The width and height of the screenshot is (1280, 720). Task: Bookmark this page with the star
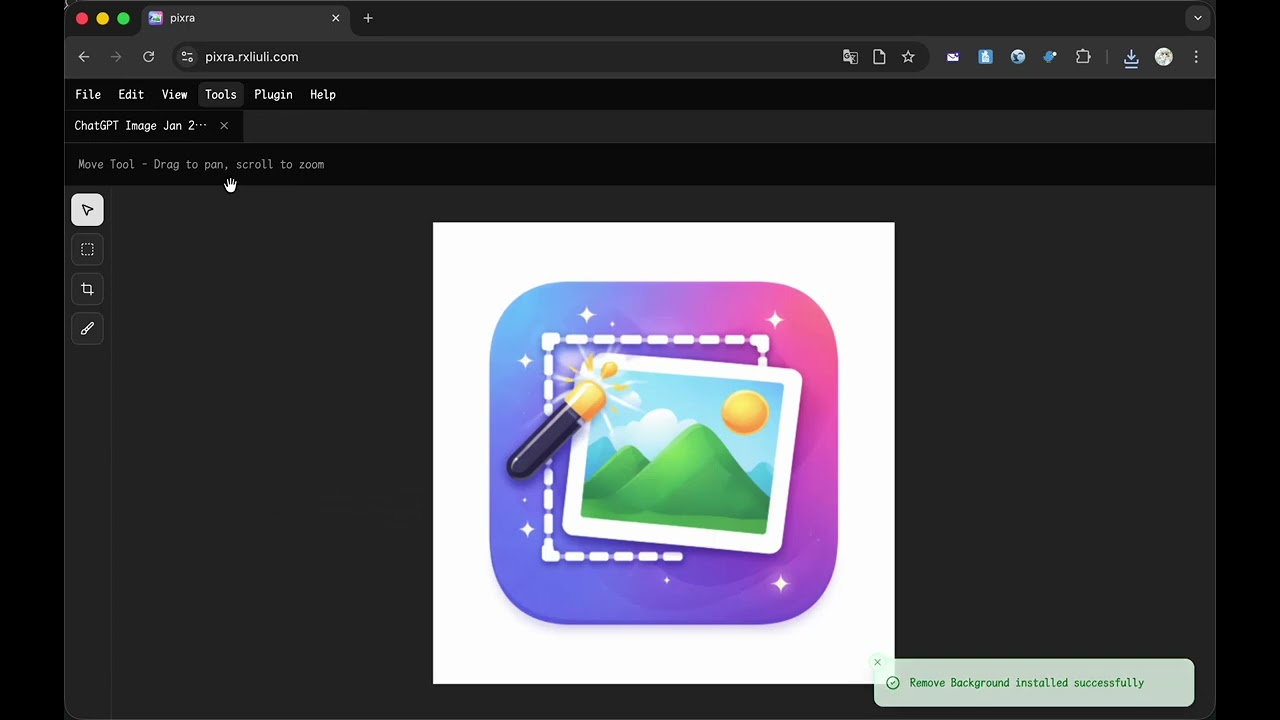[x=908, y=57]
